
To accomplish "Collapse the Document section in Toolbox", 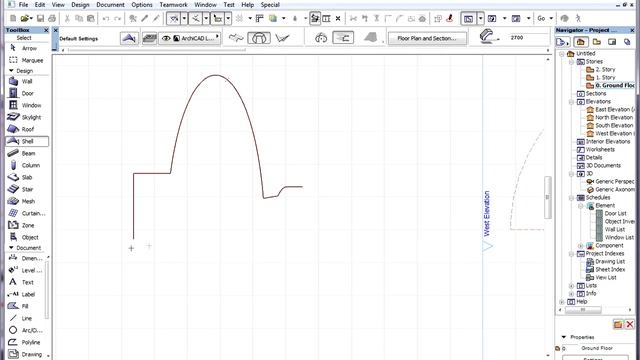I will pos(11,248).
